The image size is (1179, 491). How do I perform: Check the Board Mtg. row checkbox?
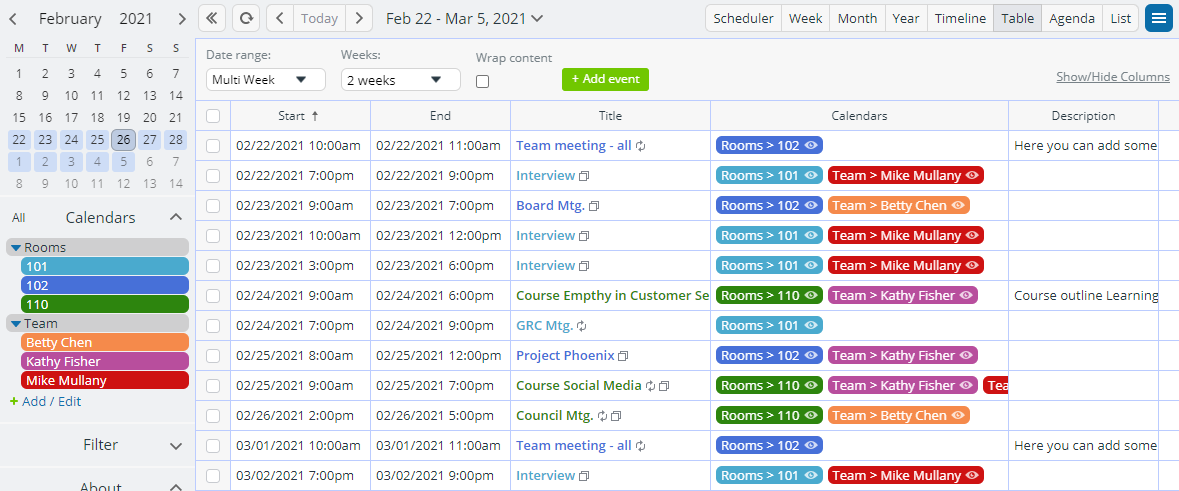pyautogui.click(x=213, y=206)
